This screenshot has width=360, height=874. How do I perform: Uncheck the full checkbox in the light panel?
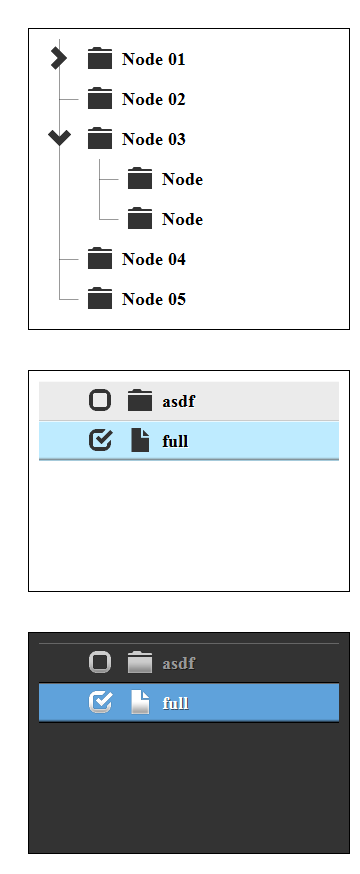pos(100,440)
